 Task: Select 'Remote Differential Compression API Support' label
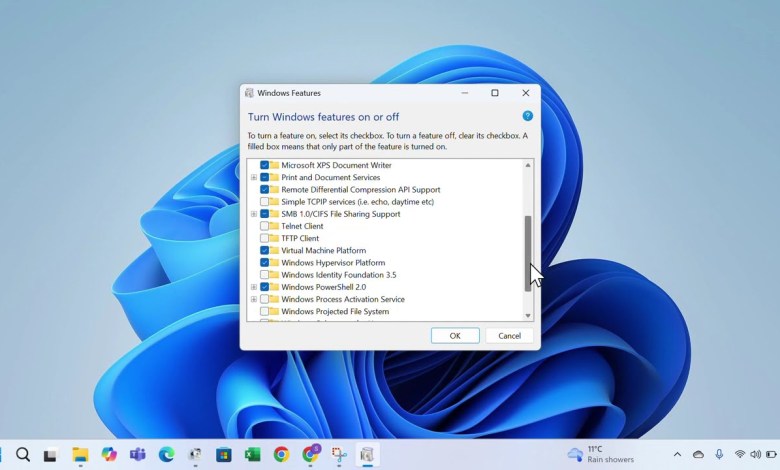pyautogui.click(x=361, y=189)
